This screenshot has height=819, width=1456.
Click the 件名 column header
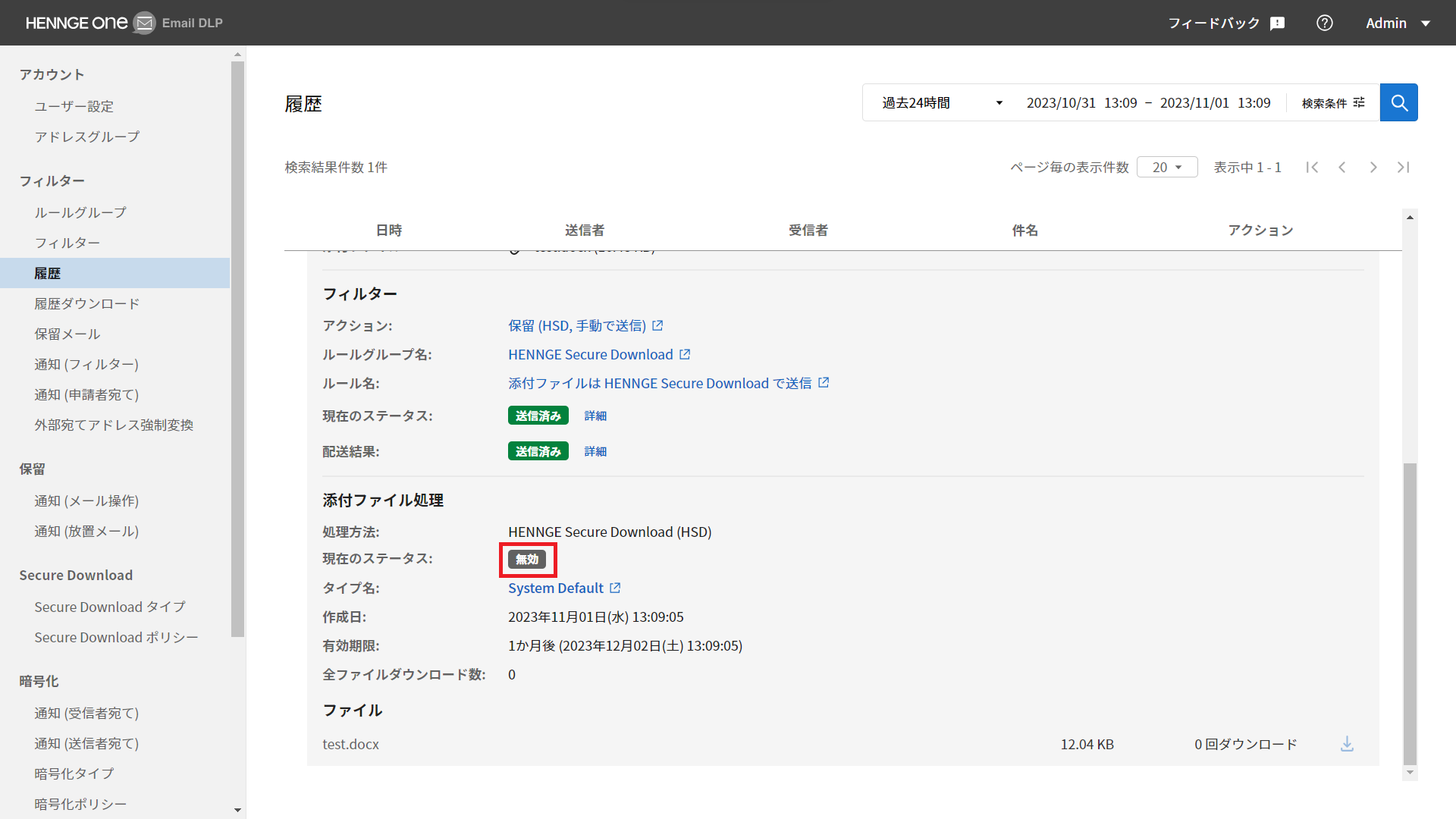[x=1025, y=230]
